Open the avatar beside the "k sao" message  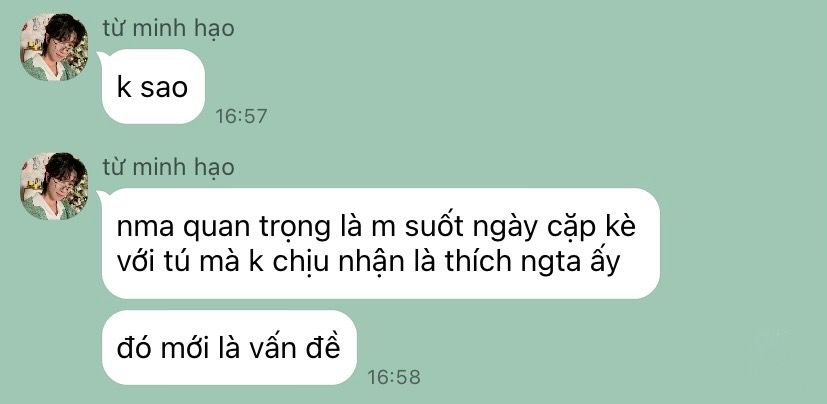click(x=54, y=47)
